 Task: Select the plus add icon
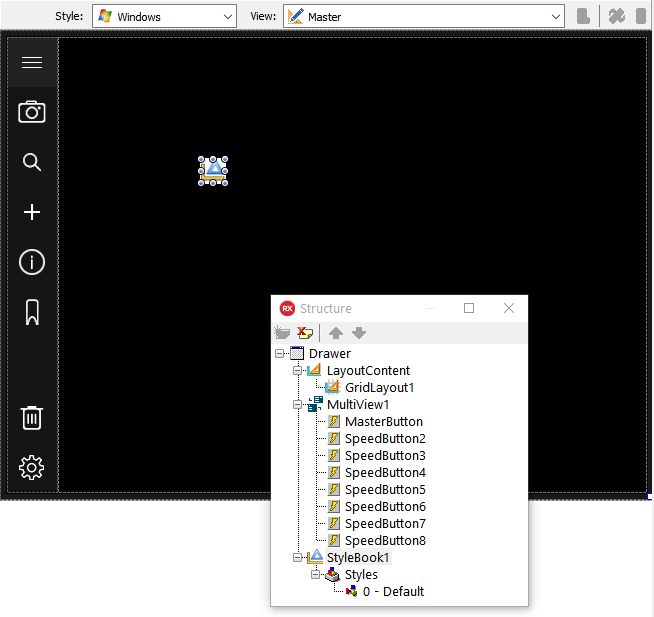[x=32, y=212]
